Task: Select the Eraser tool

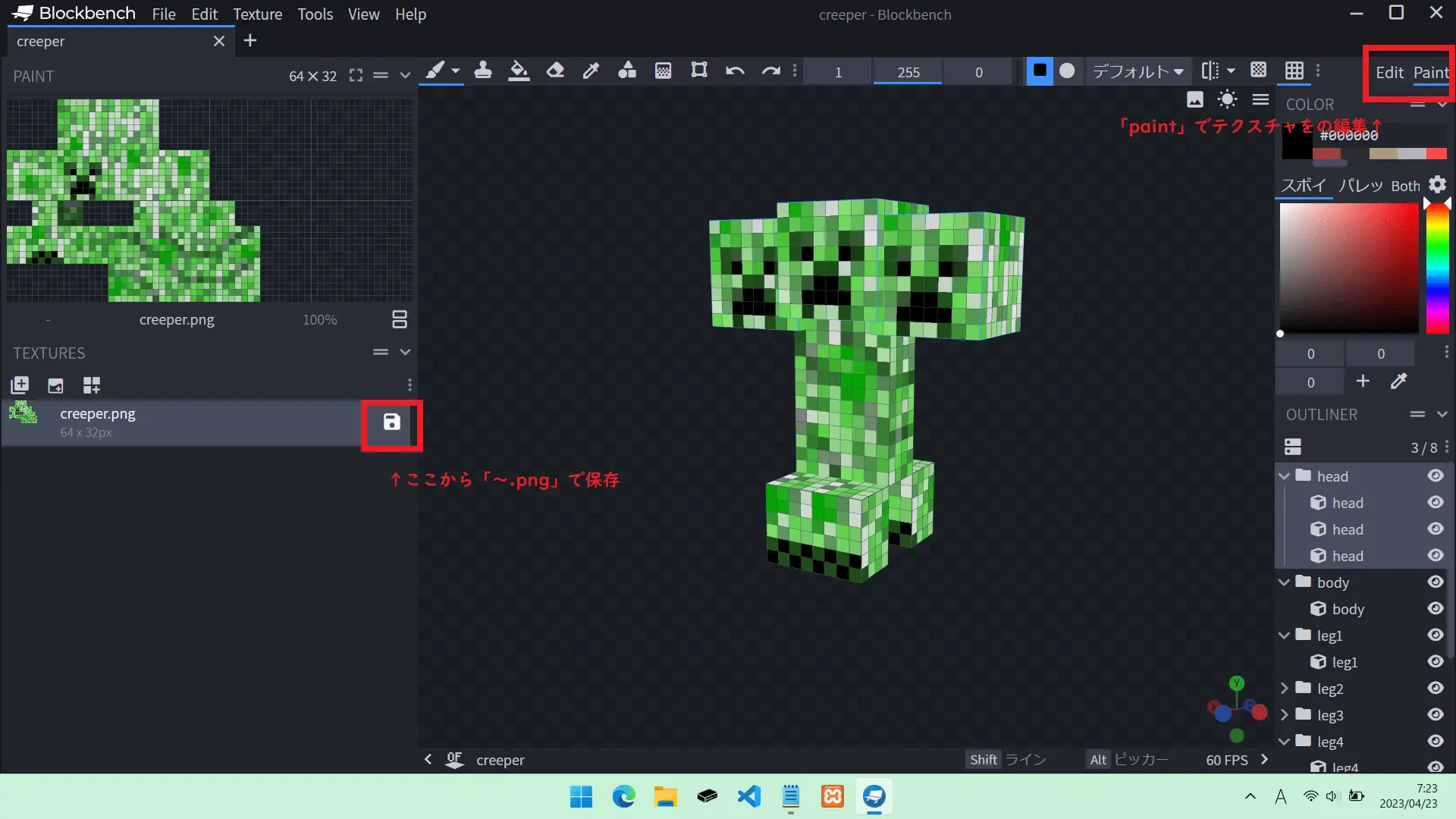Action: 555,71
